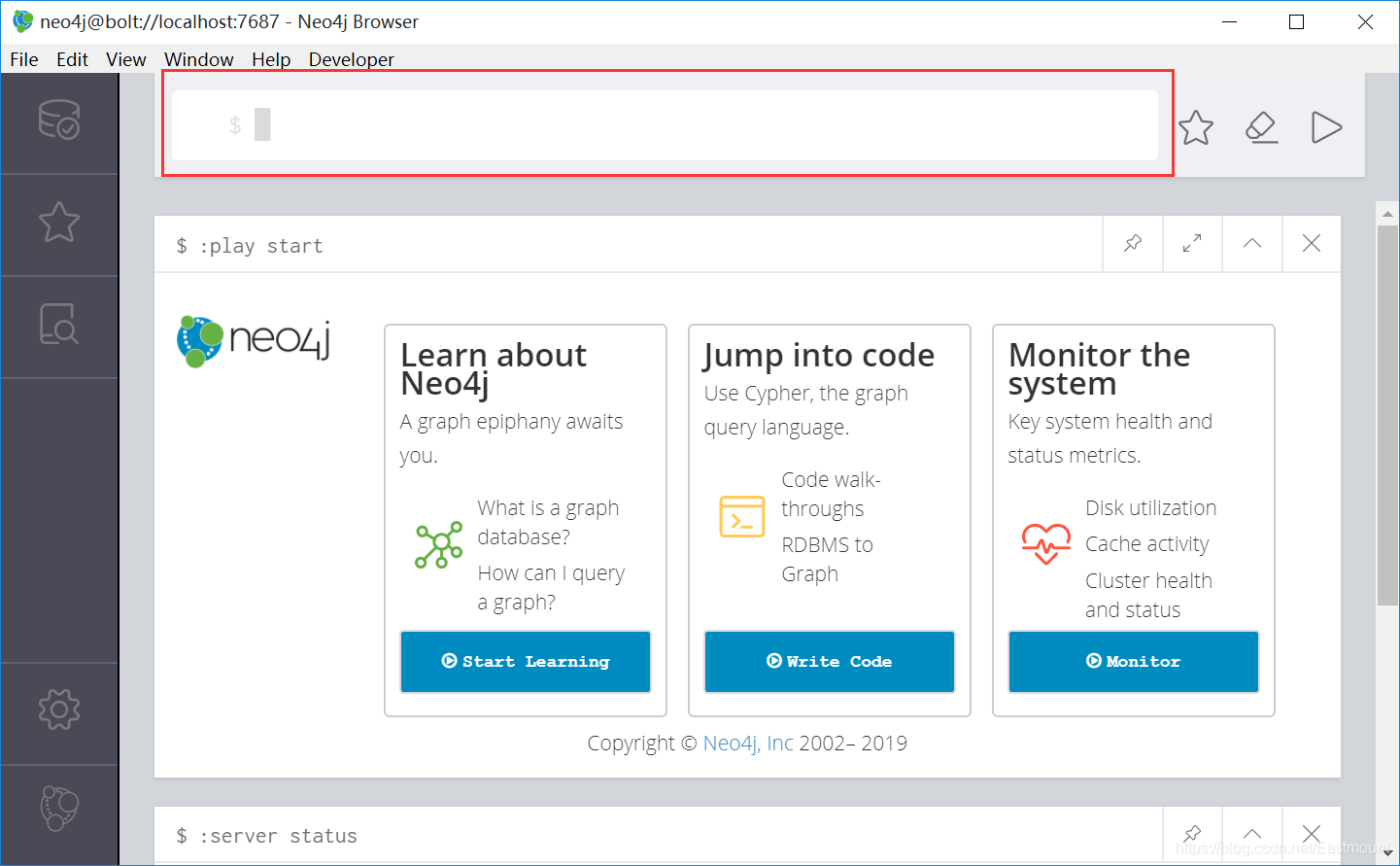The width and height of the screenshot is (1400, 866).
Task: Click 'Cluster health and status' text
Action: (x=1148, y=596)
